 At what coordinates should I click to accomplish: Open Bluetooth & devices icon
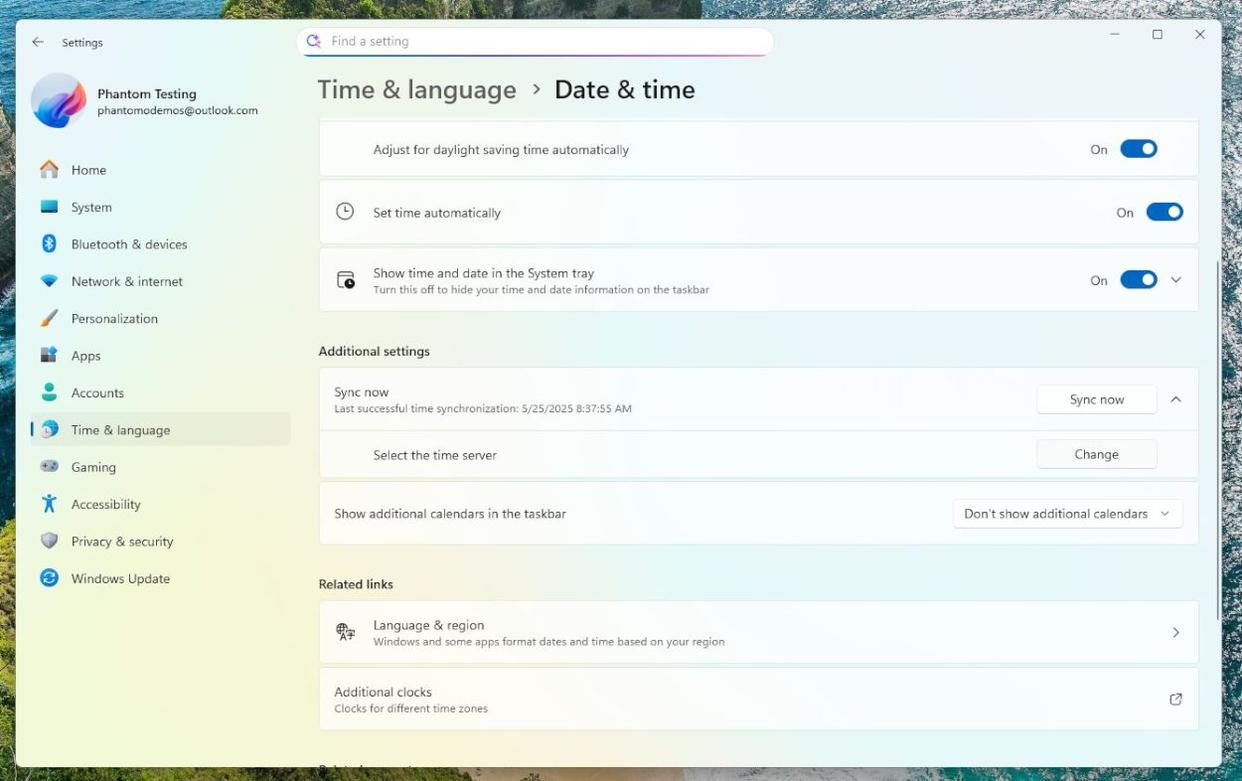click(x=49, y=244)
